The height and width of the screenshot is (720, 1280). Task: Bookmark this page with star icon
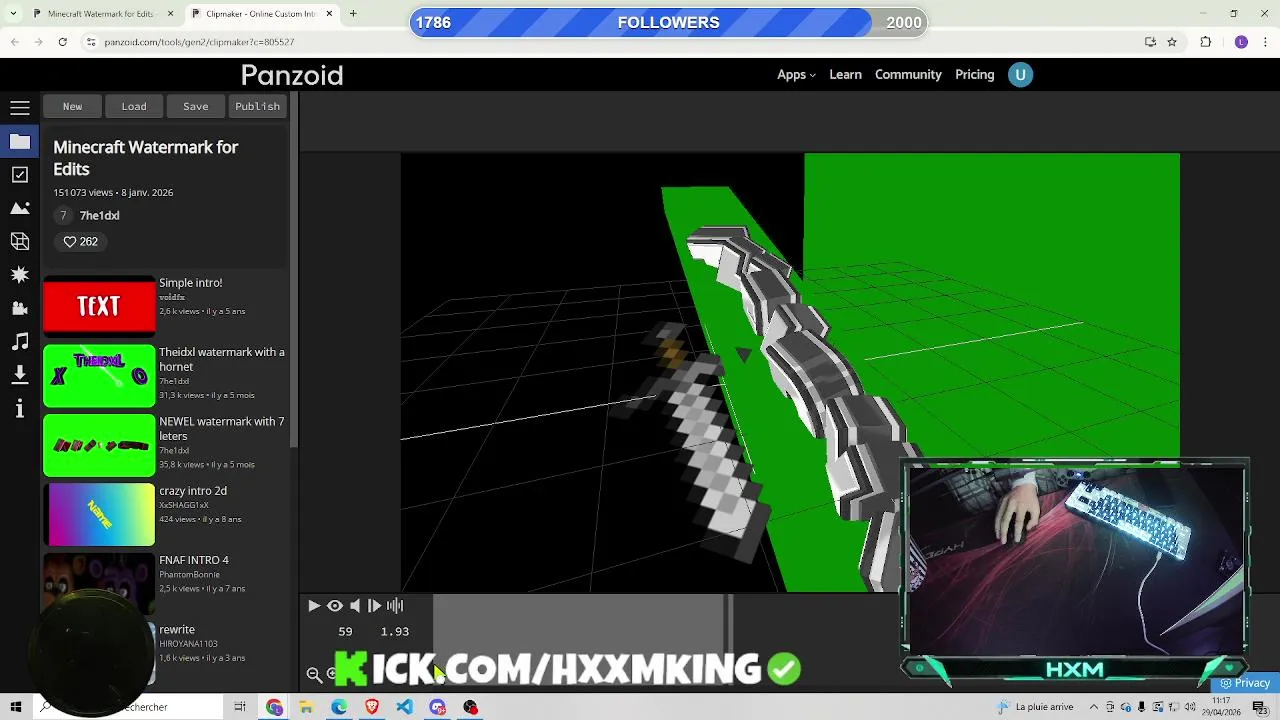pyautogui.click(x=1172, y=42)
